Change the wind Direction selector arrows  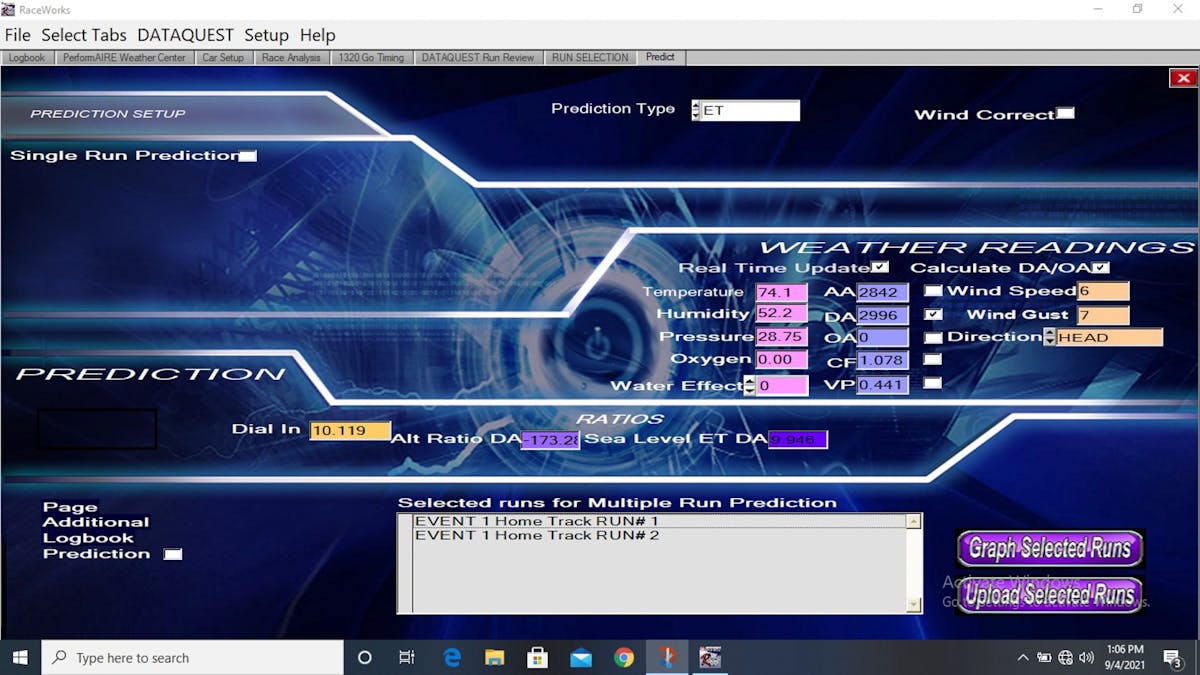coord(1049,337)
